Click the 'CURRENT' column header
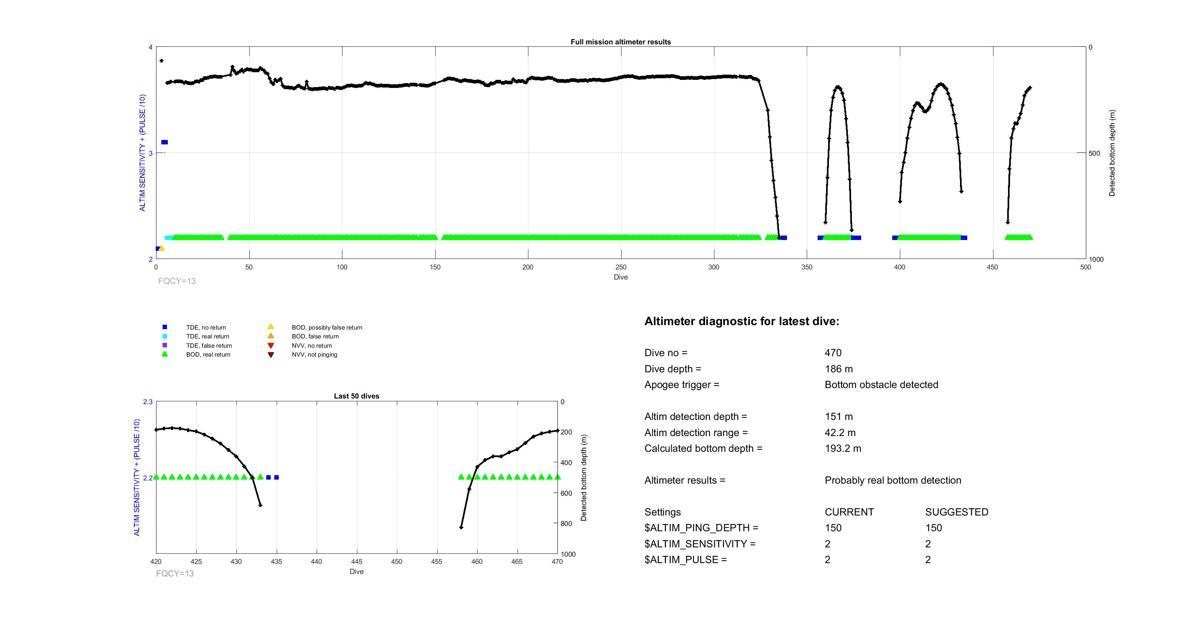The height and width of the screenshot is (622, 1200). pos(849,512)
